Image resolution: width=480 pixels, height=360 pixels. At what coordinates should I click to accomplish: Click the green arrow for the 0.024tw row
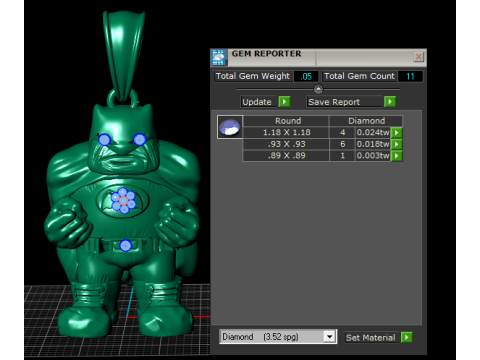pos(397,133)
